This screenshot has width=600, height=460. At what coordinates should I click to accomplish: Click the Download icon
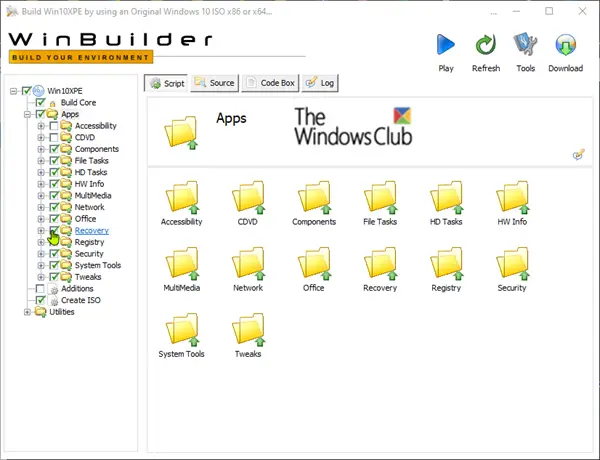click(x=566, y=44)
